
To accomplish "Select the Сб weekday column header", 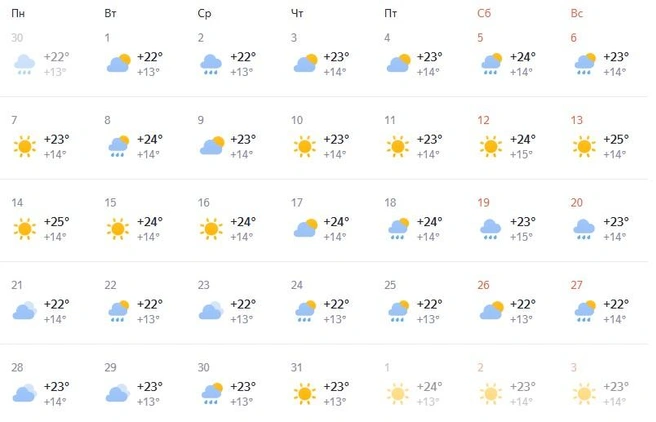I will point(484,13).
